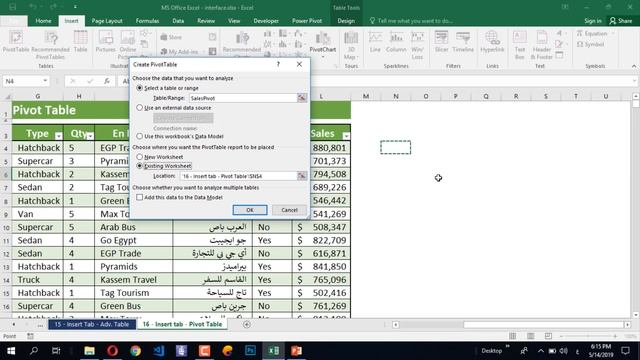Open the 3D Map tool

click(x=351, y=45)
